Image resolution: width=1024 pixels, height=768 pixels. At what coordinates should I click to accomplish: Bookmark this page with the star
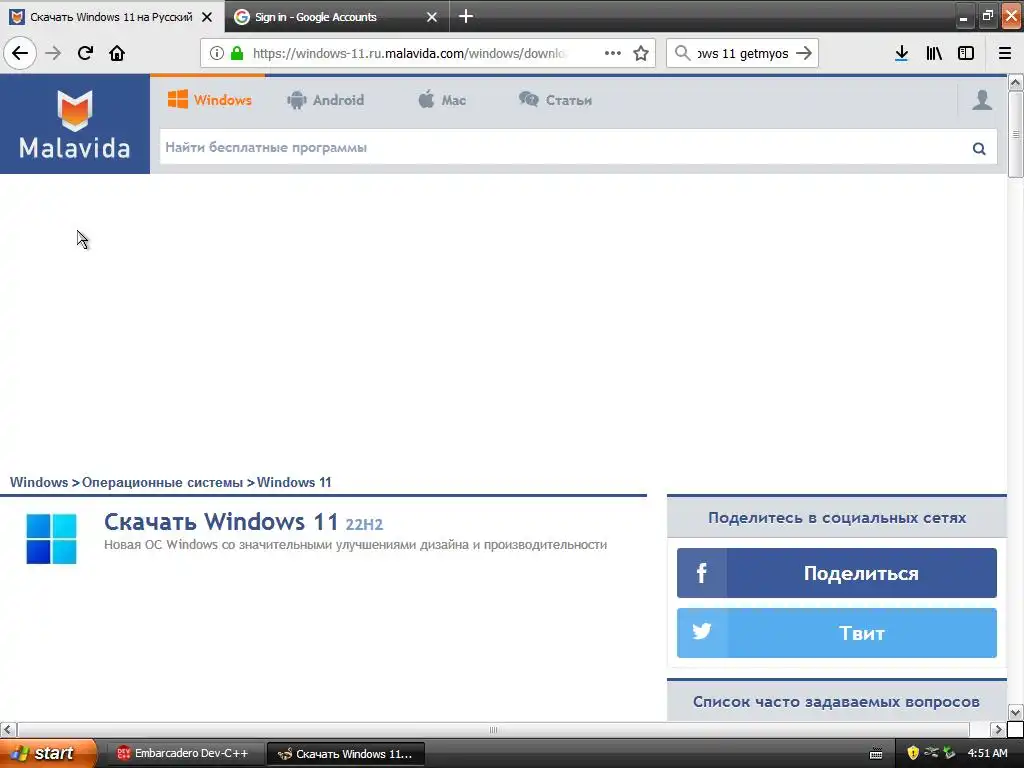(x=641, y=53)
